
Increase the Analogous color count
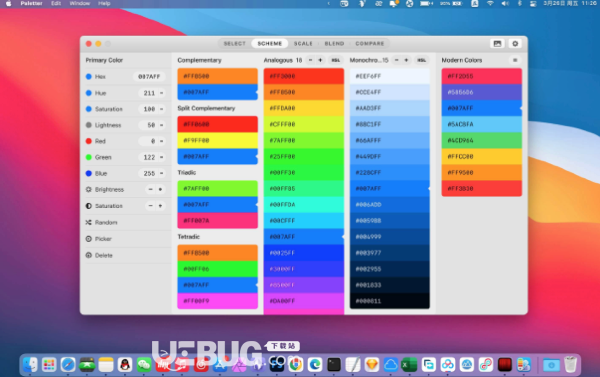click(x=320, y=60)
